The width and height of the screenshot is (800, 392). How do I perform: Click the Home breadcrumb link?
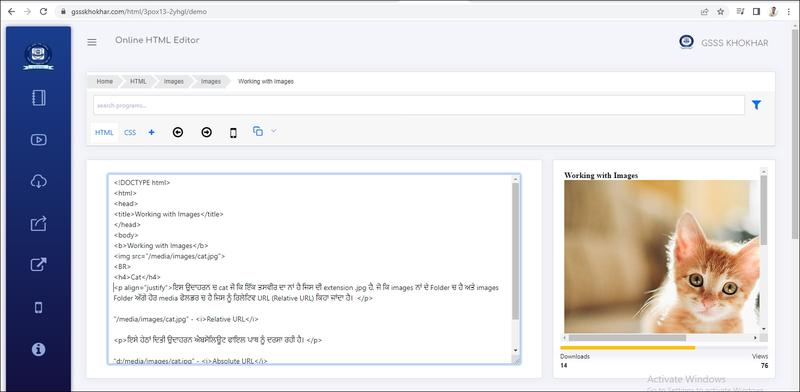105,81
